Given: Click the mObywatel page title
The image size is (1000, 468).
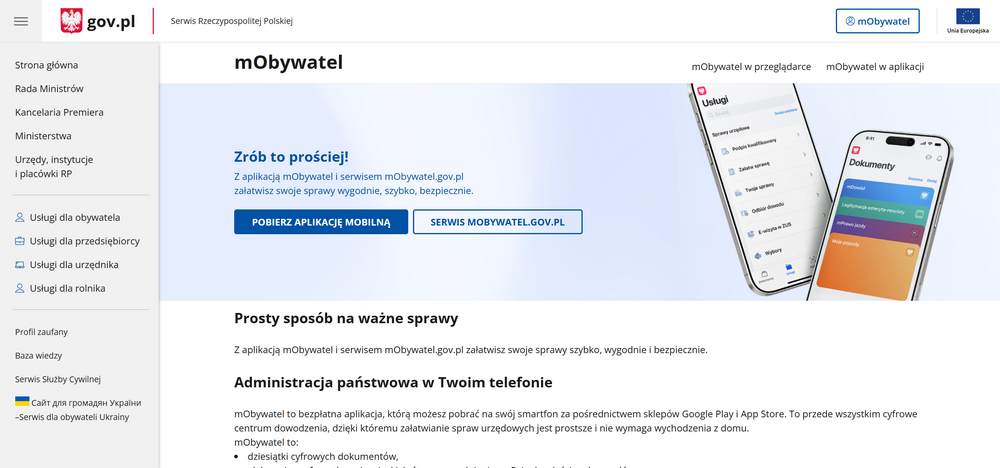Looking at the screenshot, I should (x=288, y=62).
